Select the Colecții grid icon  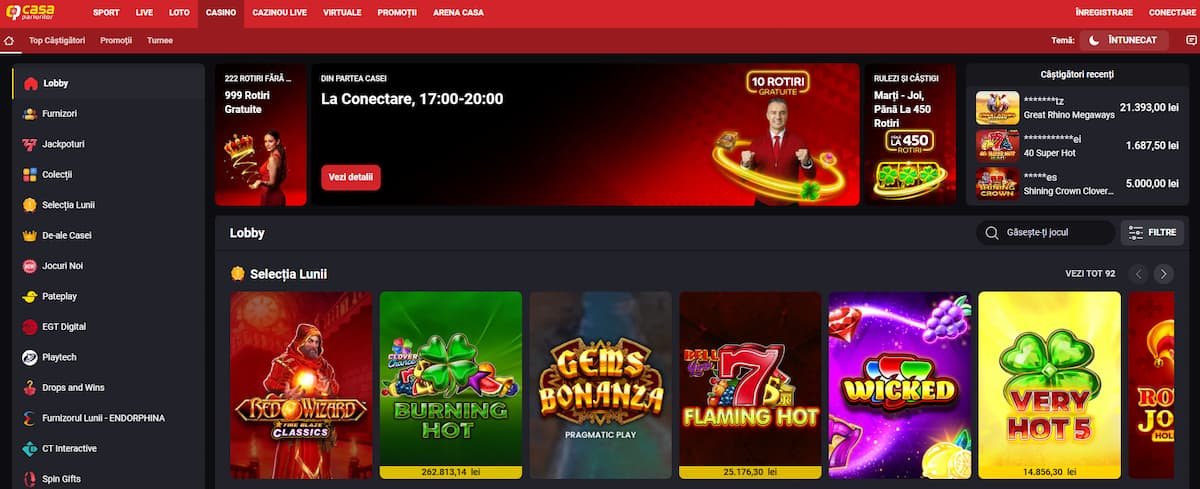pos(30,174)
